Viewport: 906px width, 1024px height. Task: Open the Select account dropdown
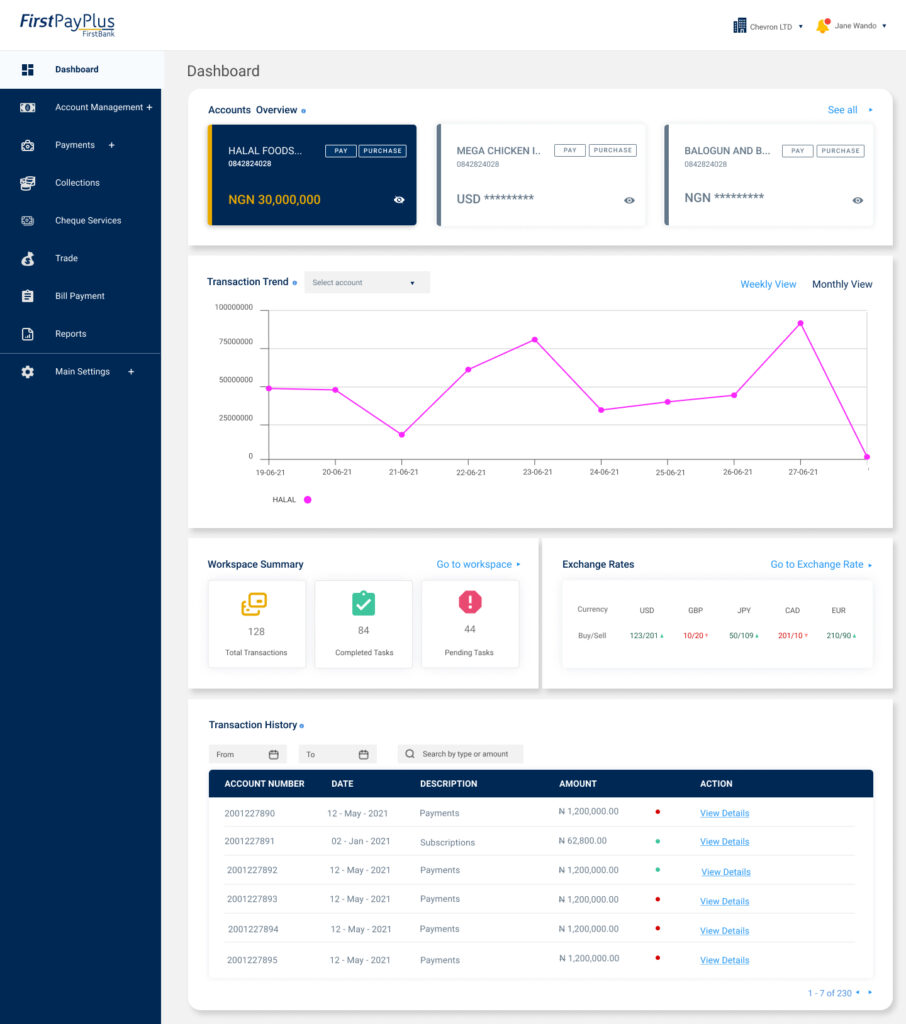click(367, 283)
